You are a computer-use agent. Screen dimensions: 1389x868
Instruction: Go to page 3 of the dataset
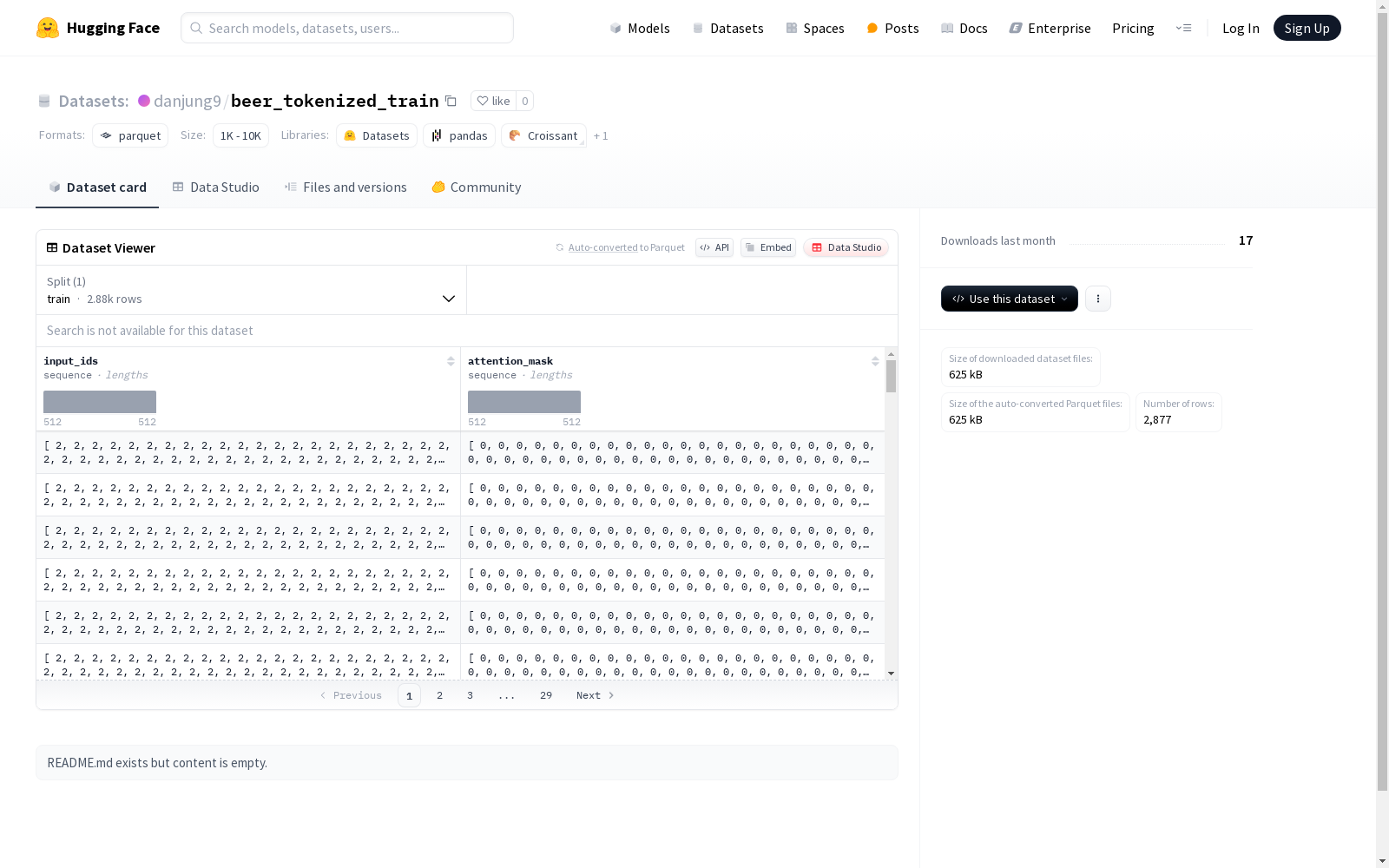click(471, 695)
